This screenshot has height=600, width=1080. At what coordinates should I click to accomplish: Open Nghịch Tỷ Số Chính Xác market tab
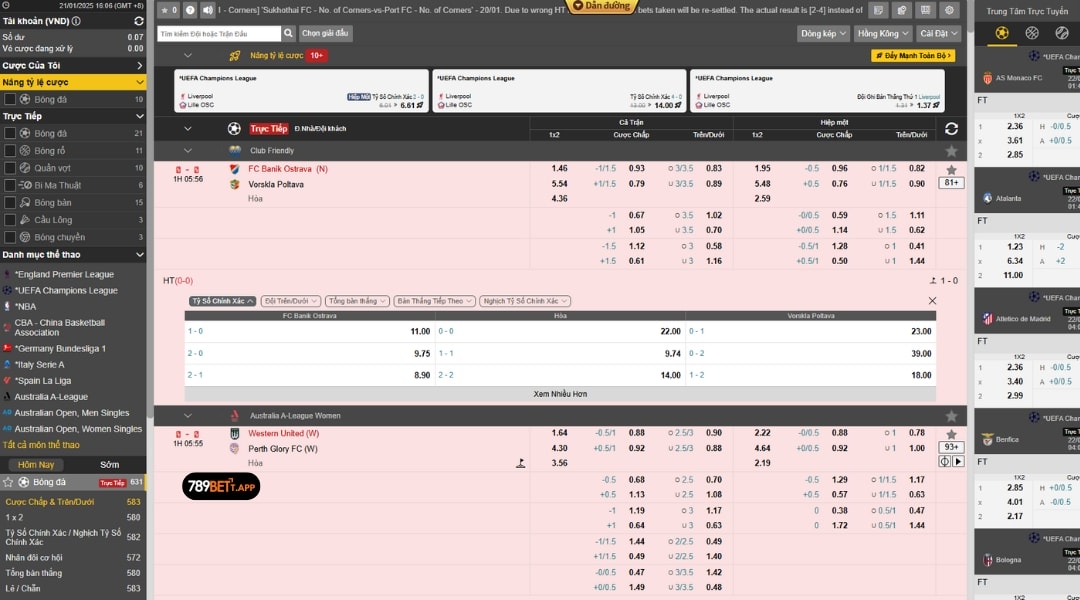click(525, 301)
